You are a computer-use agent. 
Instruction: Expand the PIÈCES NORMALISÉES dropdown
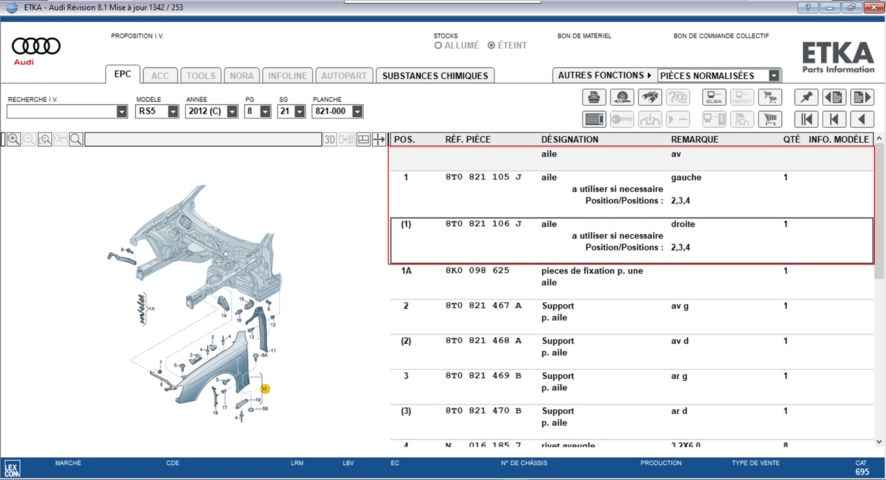774,76
